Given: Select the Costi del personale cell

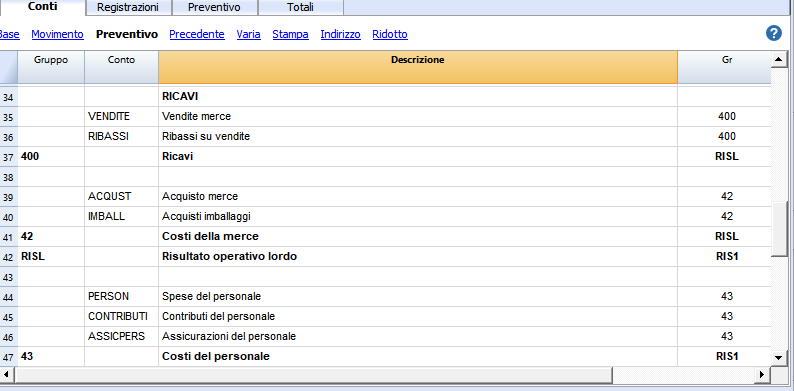Looking at the screenshot, I should tap(418, 357).
